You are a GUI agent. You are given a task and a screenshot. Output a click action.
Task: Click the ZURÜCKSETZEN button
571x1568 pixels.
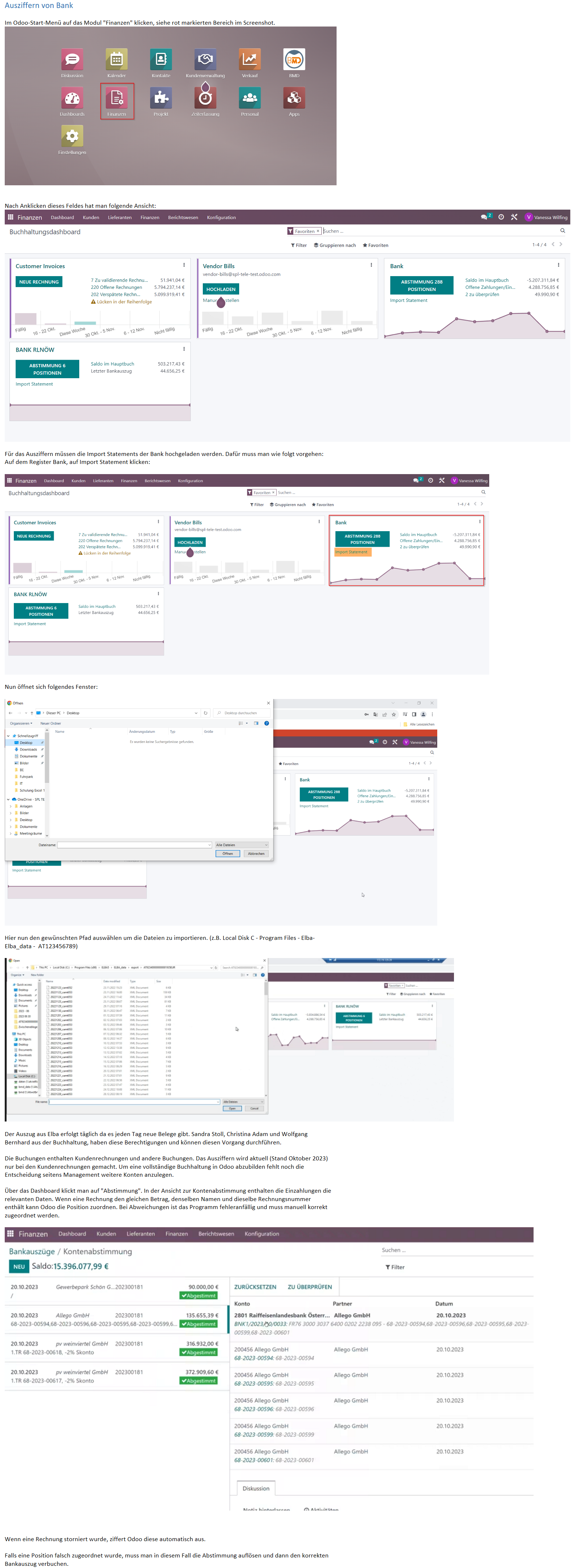point(255,1287)
